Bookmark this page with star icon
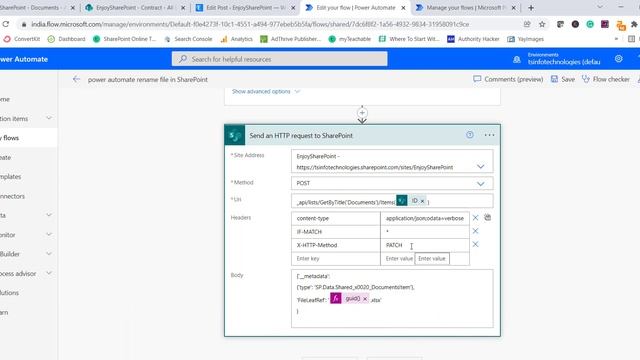Image resolution: width=640 pixels, height=360 pixels. (542, 24)
